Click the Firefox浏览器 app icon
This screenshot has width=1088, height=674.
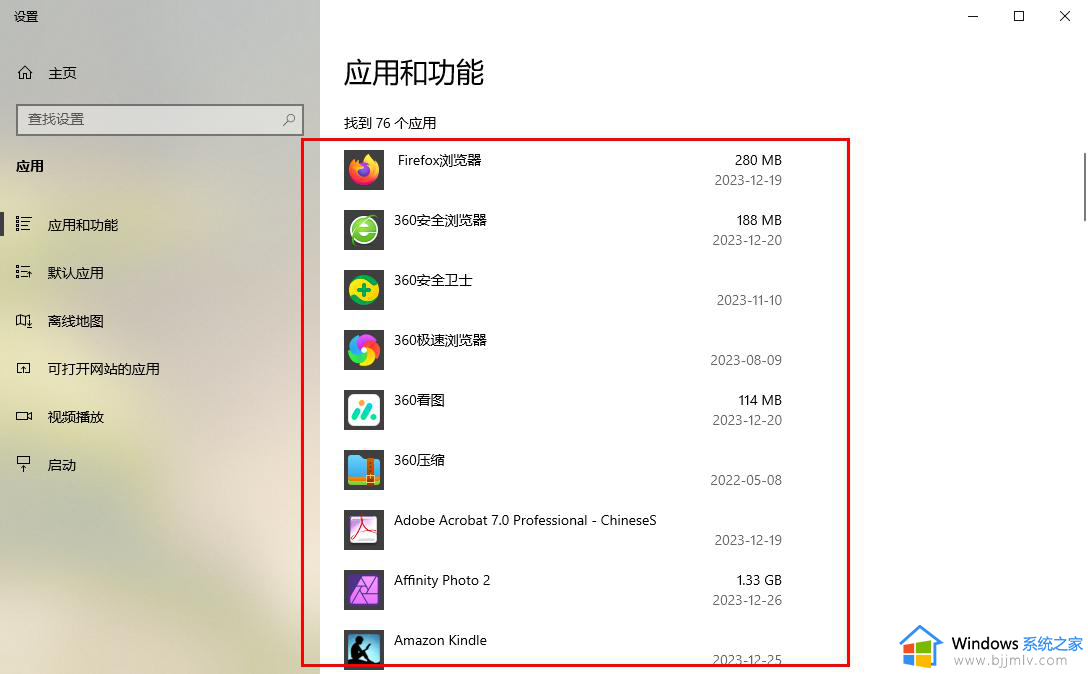click(x=364, y=170)
